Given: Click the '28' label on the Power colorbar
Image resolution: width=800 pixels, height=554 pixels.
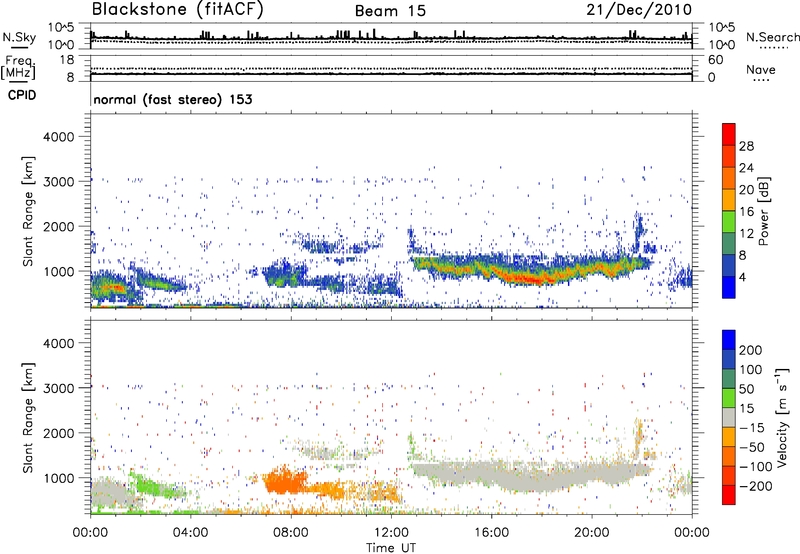Looking at the screenshot, I should (x=746, y=146).
